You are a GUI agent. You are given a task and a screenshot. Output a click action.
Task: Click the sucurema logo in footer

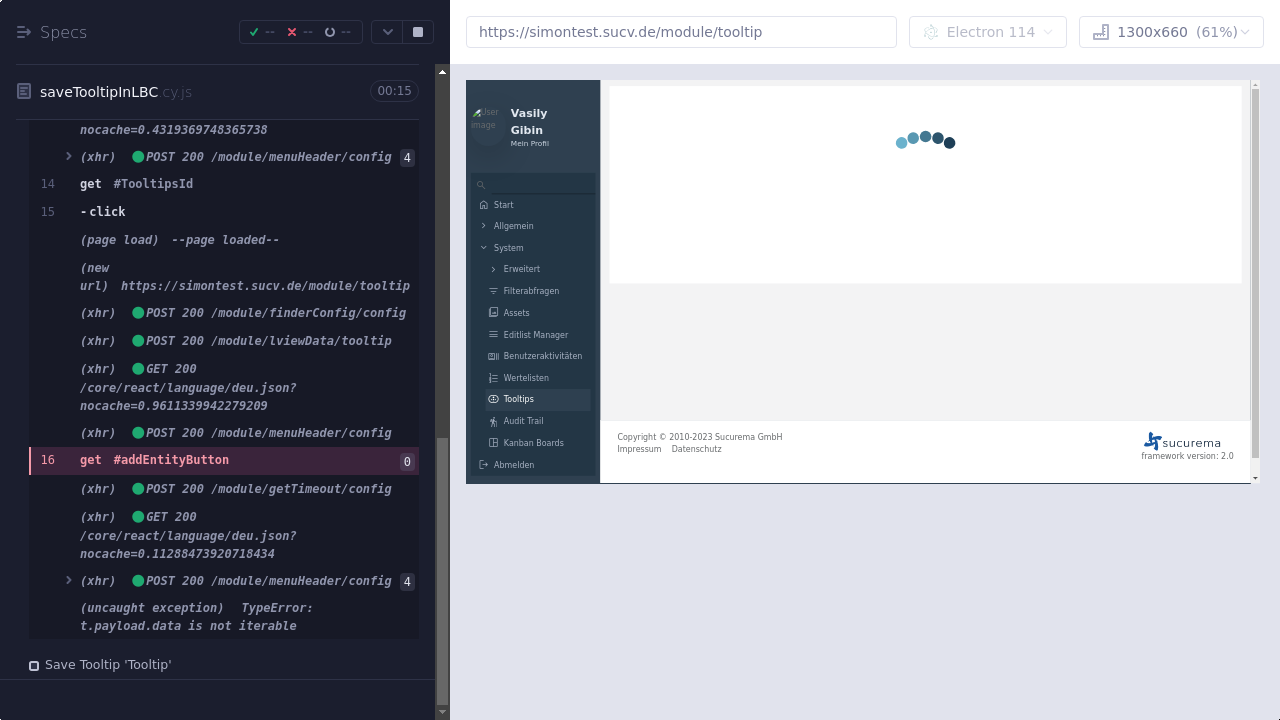pos(1182,442)
